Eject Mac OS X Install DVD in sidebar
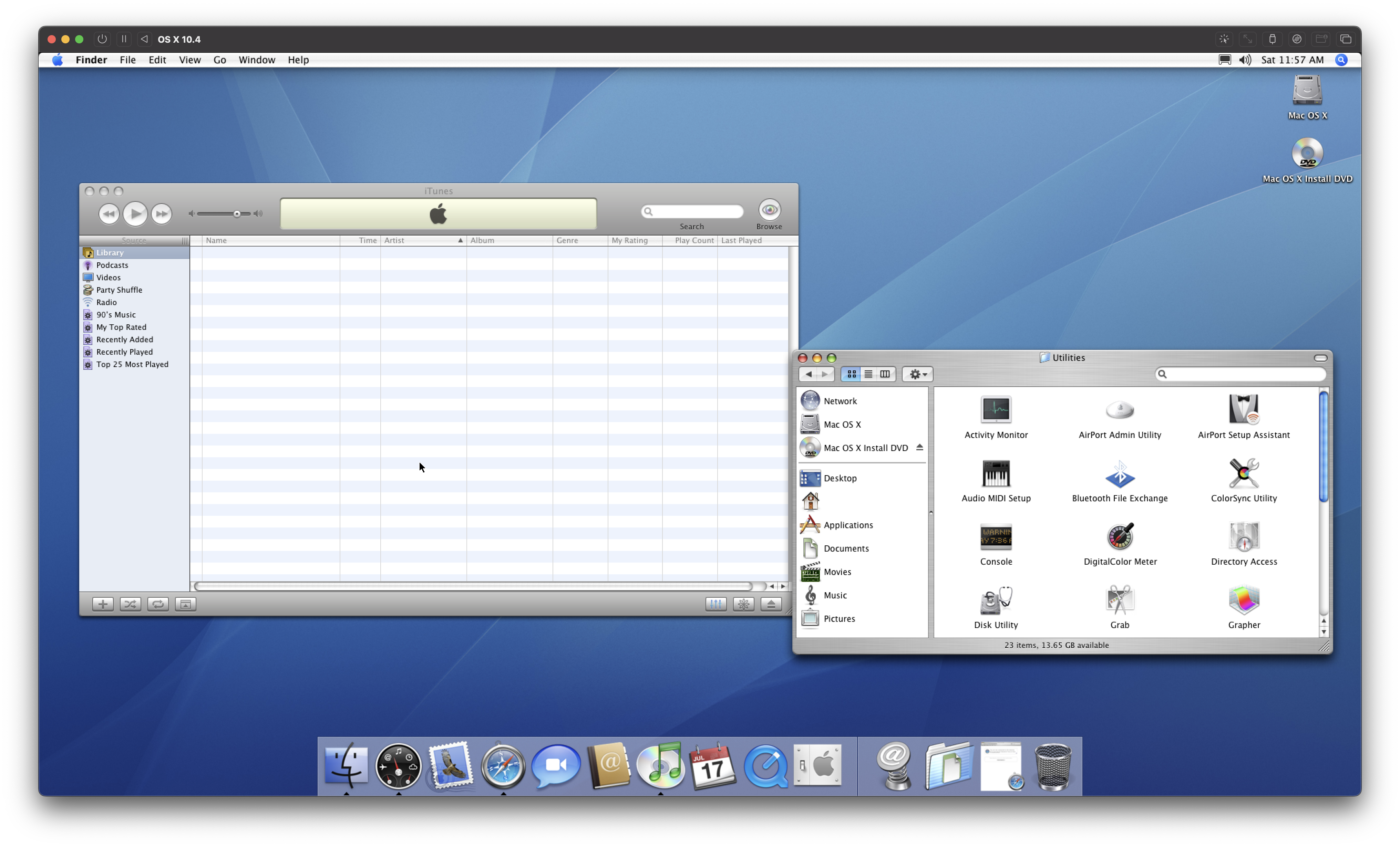The image size is (1400, 847). coord(919,448)
